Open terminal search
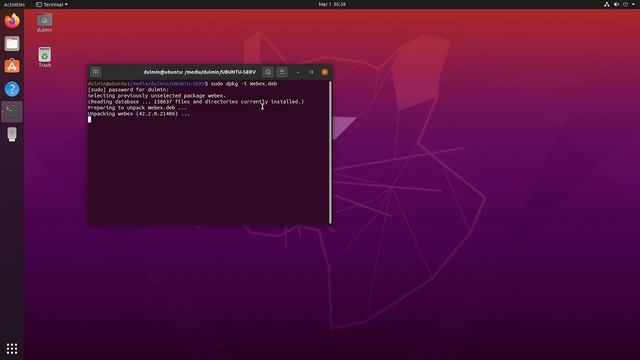This screenshot has width=640, height=360. click(x=268, y=72)
